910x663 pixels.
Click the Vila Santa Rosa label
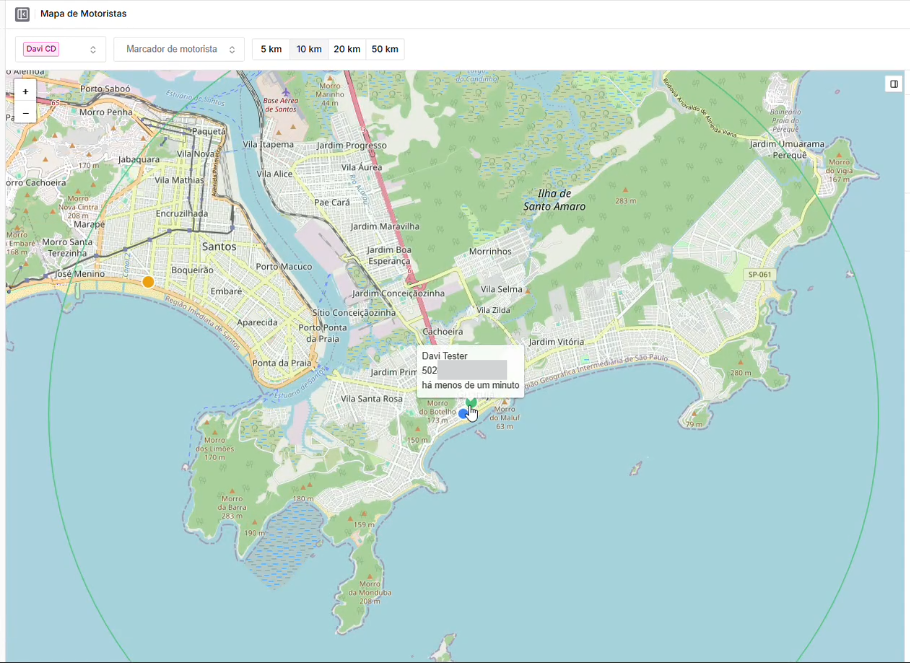coord(371,399)
